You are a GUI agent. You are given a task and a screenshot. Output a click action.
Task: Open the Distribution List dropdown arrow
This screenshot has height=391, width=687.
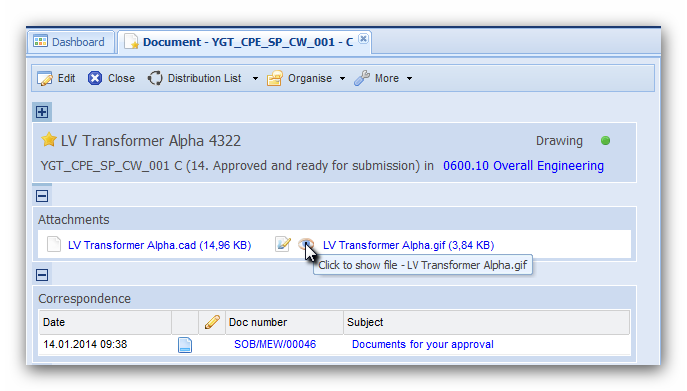coord(255,79)
